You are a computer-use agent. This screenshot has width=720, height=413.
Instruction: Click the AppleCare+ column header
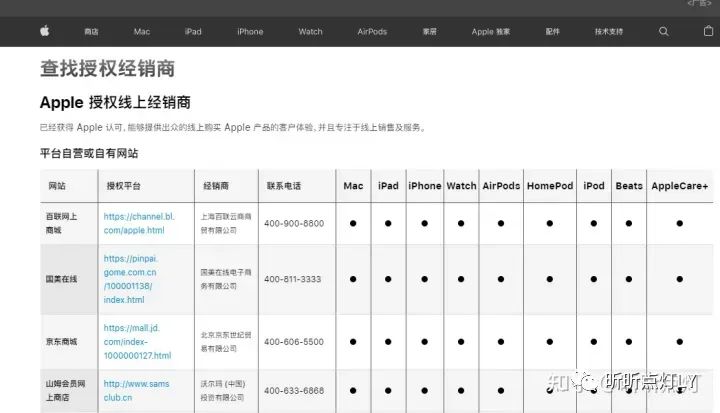pyautogui.click(x=680, y=186)
